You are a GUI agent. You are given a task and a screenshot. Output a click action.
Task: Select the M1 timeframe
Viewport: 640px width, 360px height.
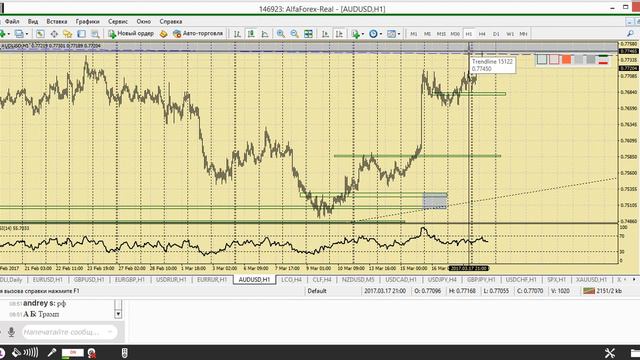click(413, 34)
